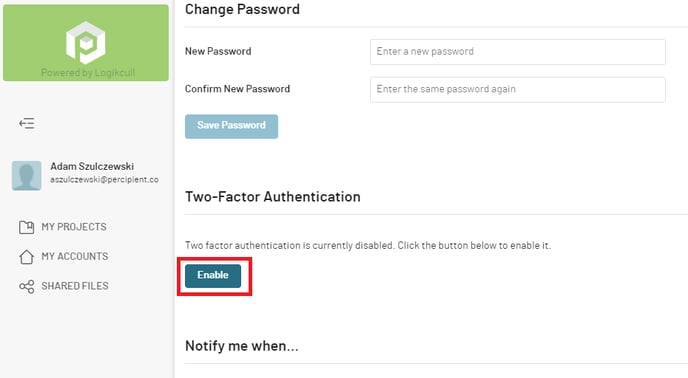Viewport: 688px width, 378px height.
Task: Click the user avatar picture
Action: click(x=27, y=176)
